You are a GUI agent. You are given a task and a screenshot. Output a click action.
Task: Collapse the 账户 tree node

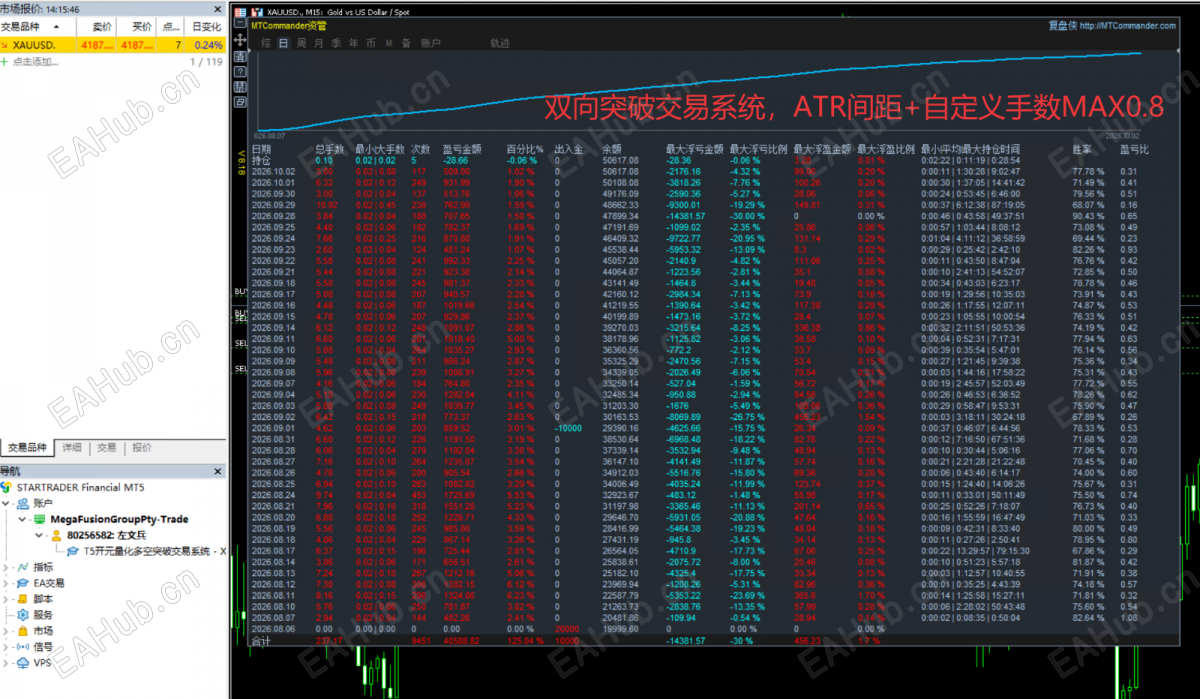point(5,503)
